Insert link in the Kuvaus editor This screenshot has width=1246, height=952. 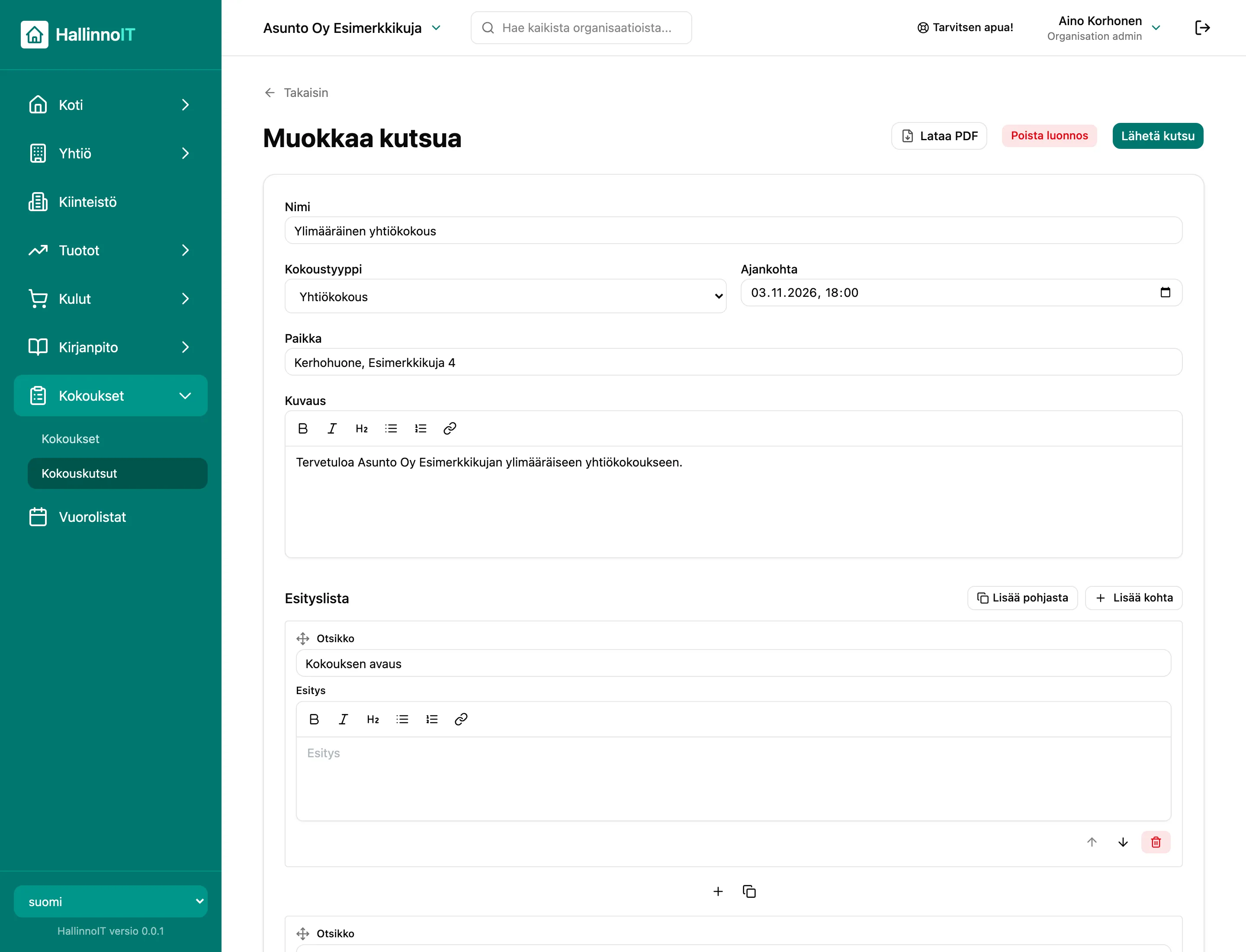coord(450,428)
